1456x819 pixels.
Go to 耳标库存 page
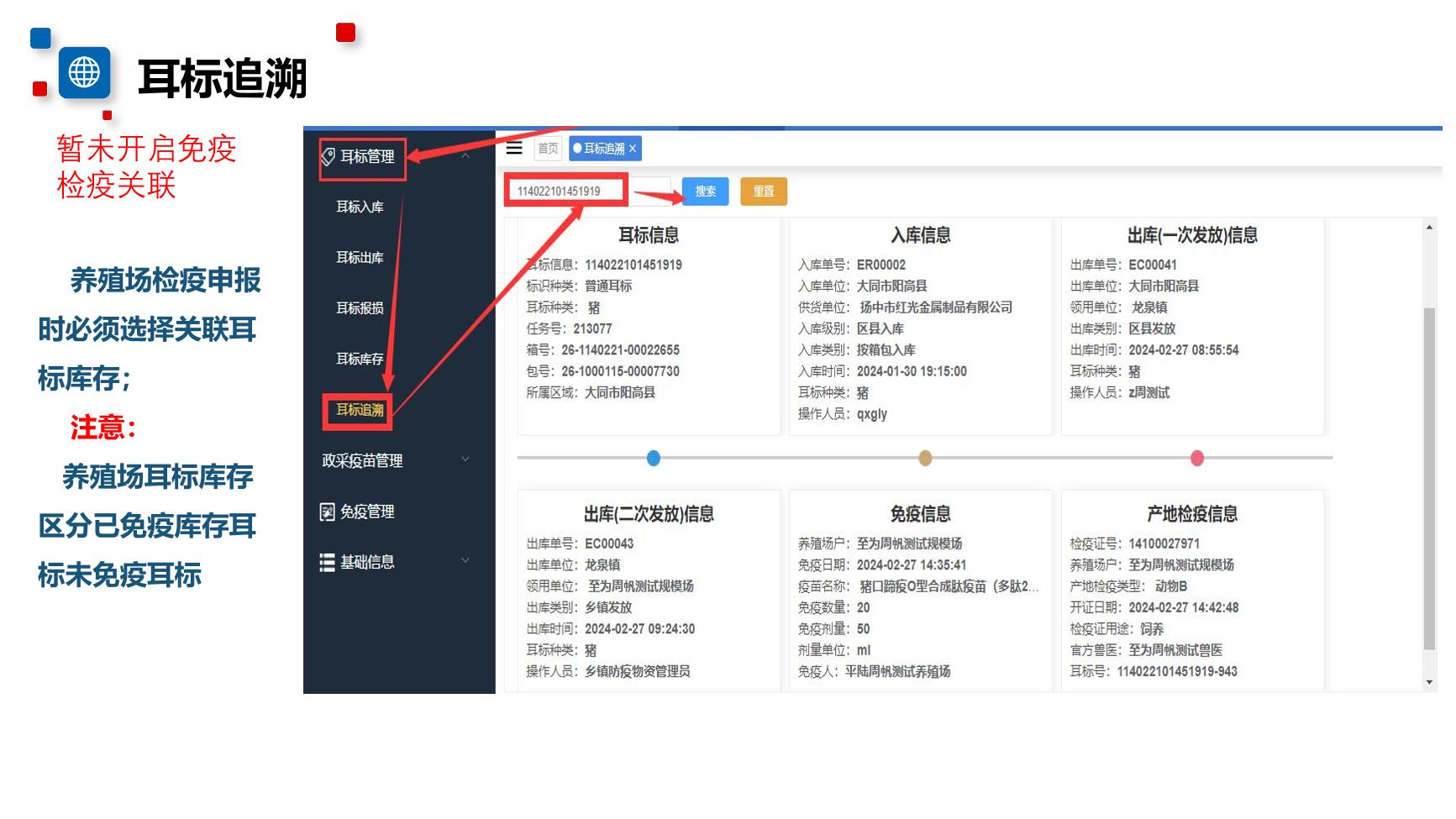[360, 359]
